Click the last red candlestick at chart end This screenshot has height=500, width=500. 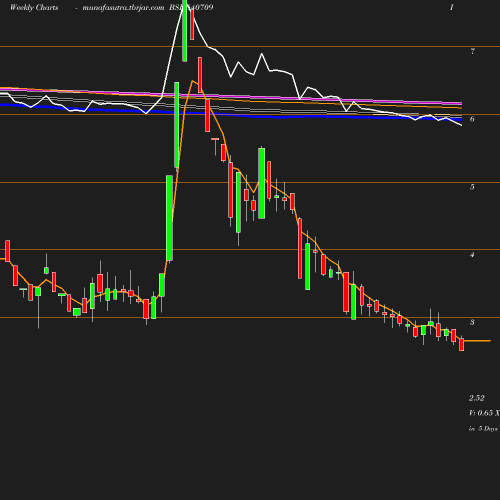point(462,344)
